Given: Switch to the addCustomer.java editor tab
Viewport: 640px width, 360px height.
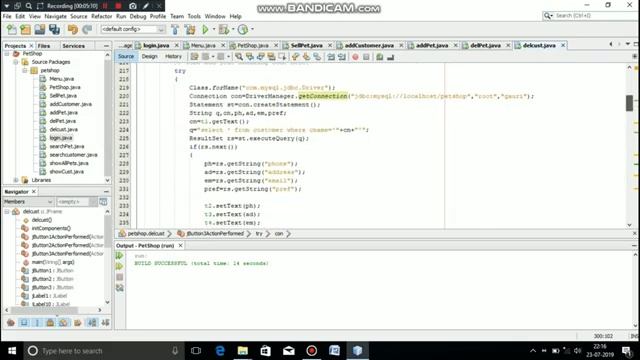Looking at the screenshot, I should tap(369, 45).
